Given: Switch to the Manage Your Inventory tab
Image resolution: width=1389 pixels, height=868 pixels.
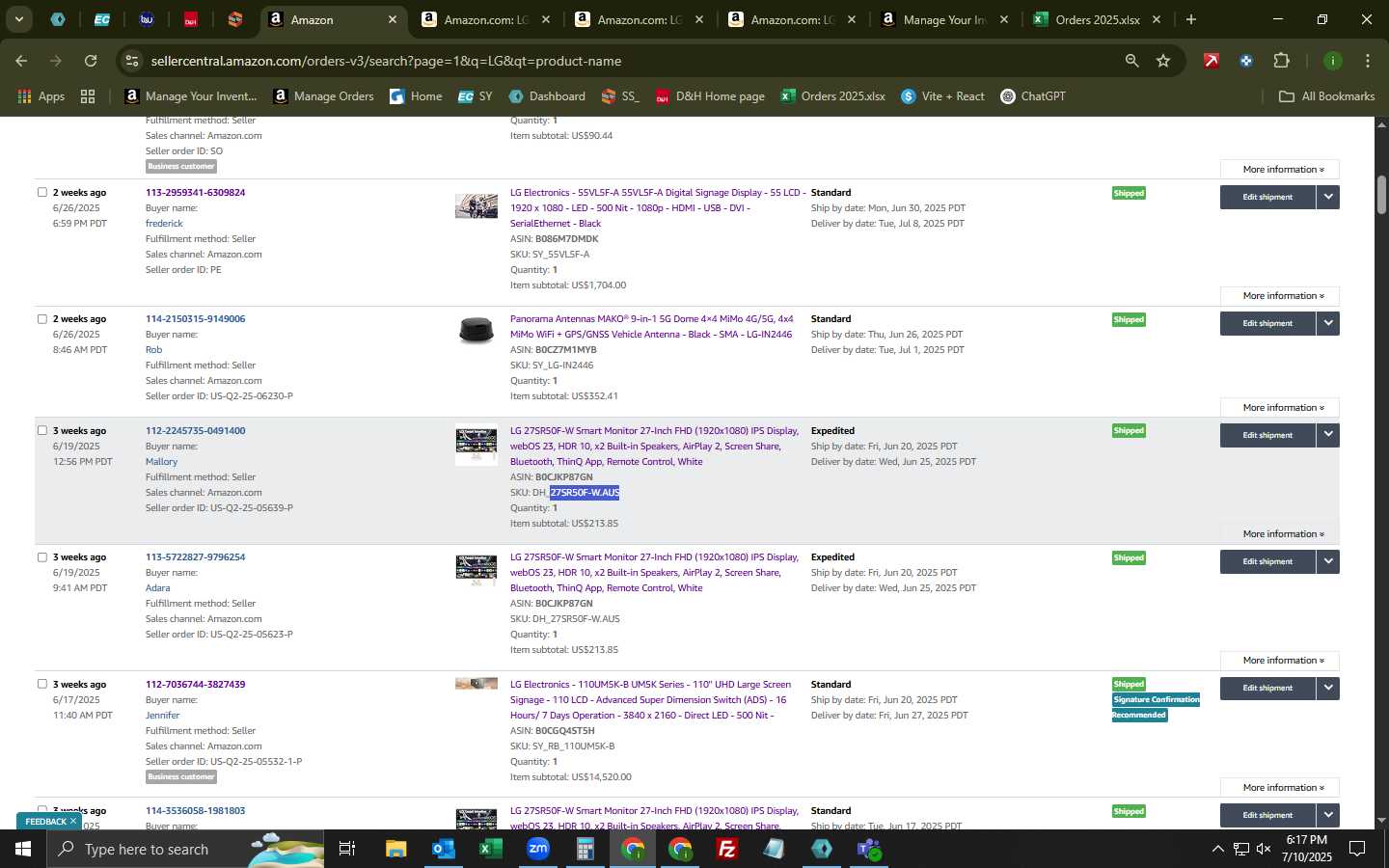Looking at the screenshot, I should tap(943, 19).
